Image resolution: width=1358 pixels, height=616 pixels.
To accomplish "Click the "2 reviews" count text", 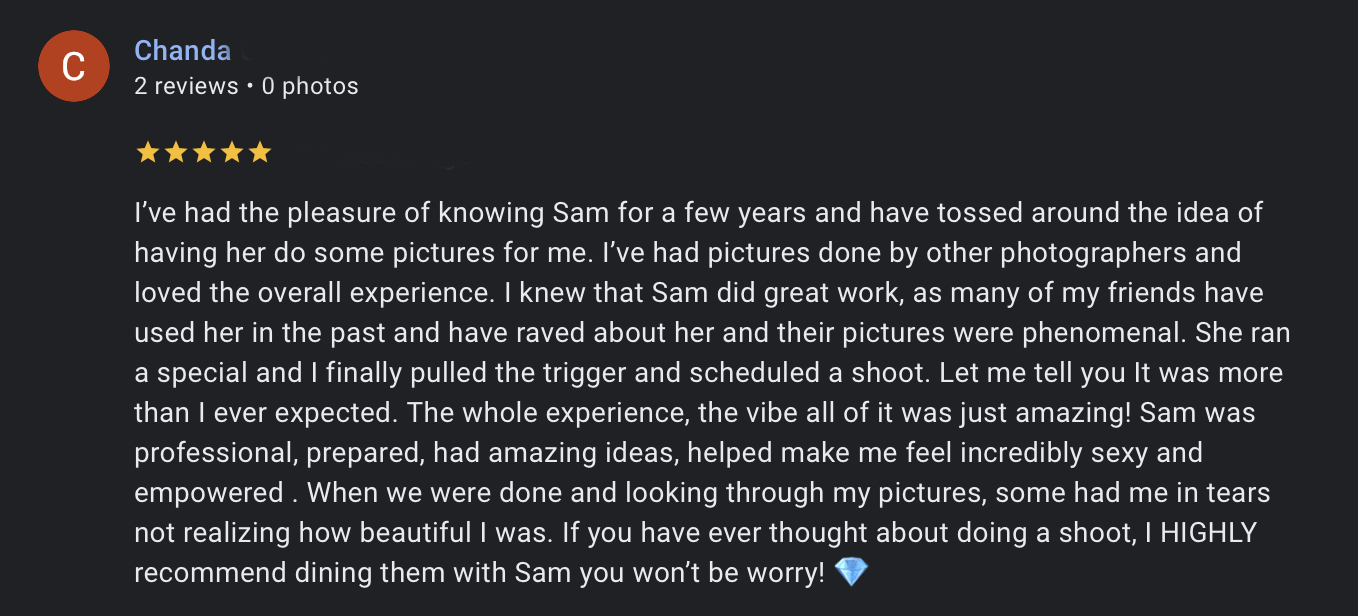I will 186,86.
